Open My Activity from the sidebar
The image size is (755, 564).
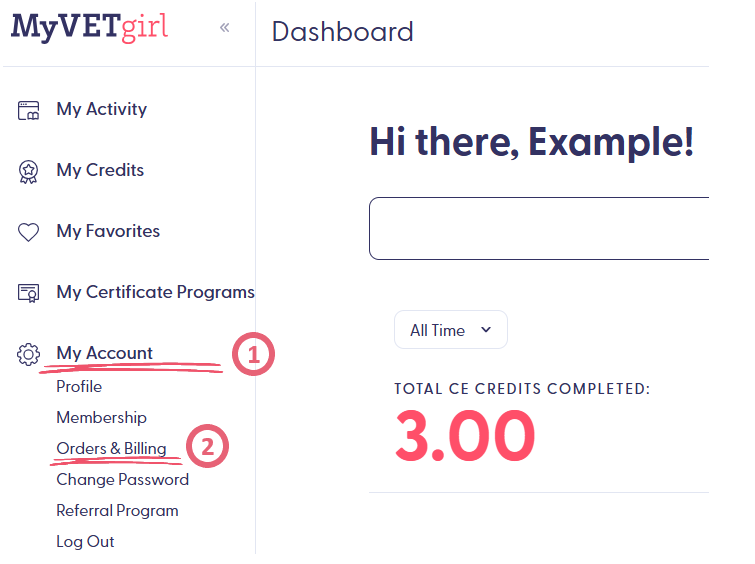[x=101, y=110]
